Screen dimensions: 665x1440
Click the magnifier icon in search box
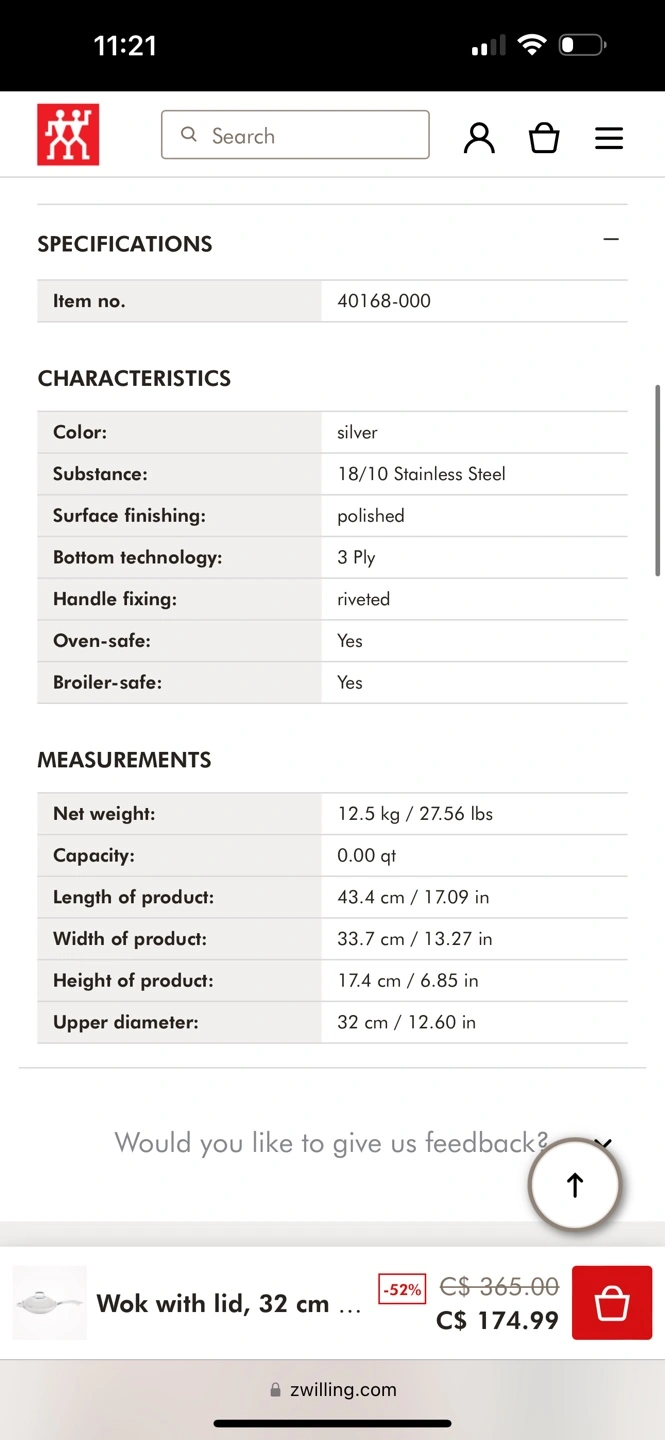coord(189,135)
